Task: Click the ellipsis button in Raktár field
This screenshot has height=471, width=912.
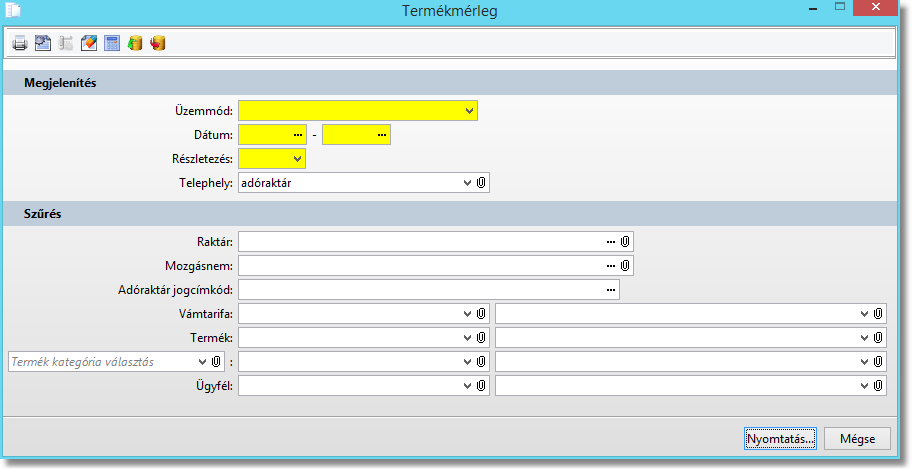Action: click(x=611, y=242)
